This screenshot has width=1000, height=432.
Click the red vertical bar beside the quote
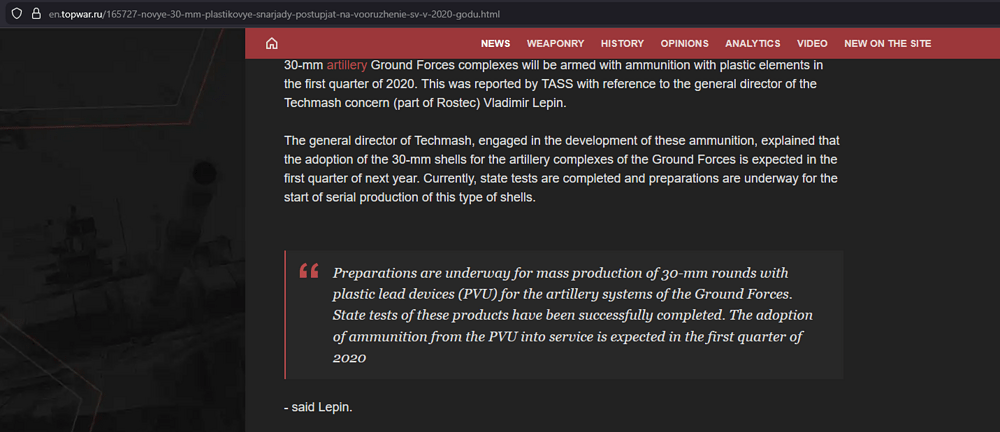[x=286, y=315]
